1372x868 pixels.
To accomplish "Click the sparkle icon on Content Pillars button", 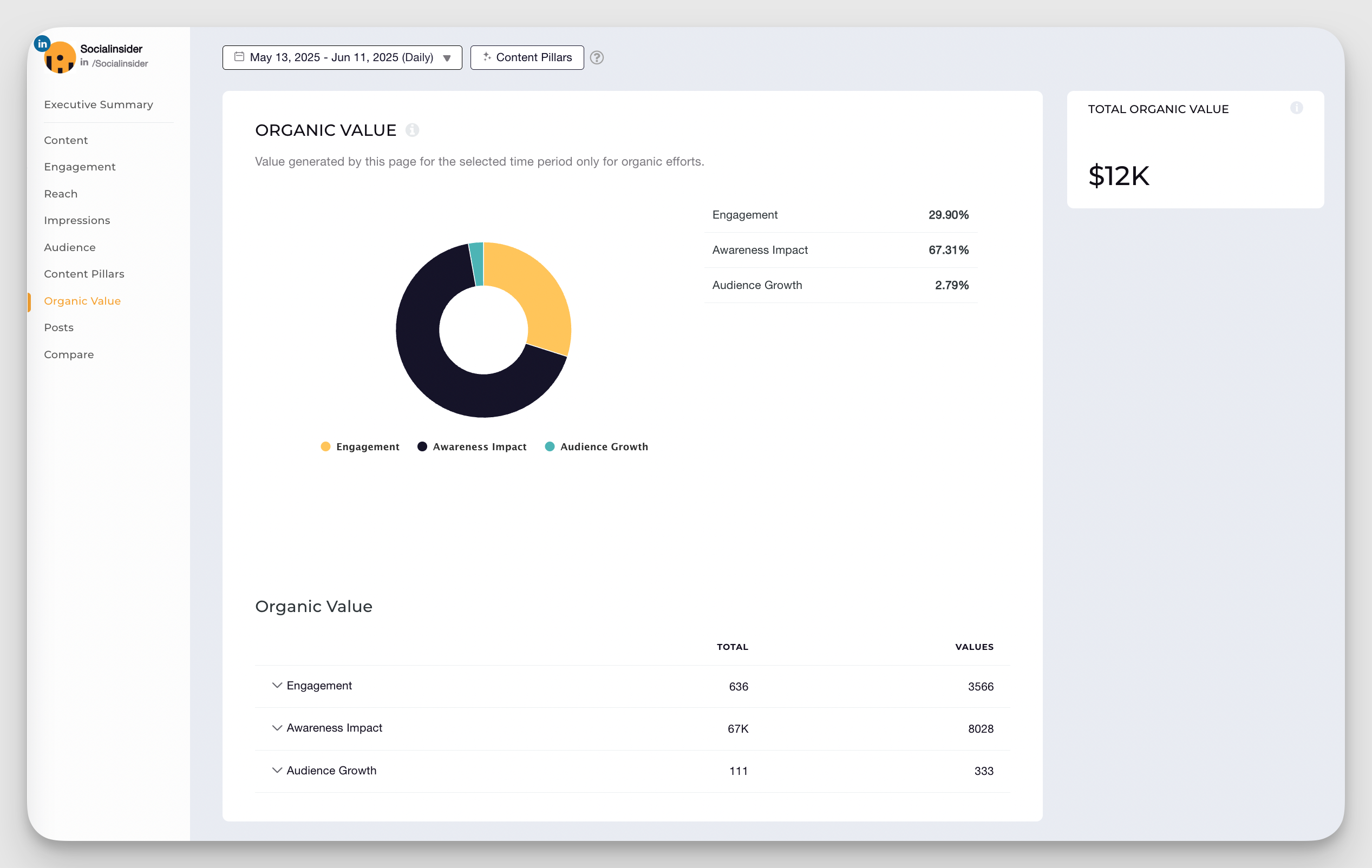I will click(x=487, y=57).
